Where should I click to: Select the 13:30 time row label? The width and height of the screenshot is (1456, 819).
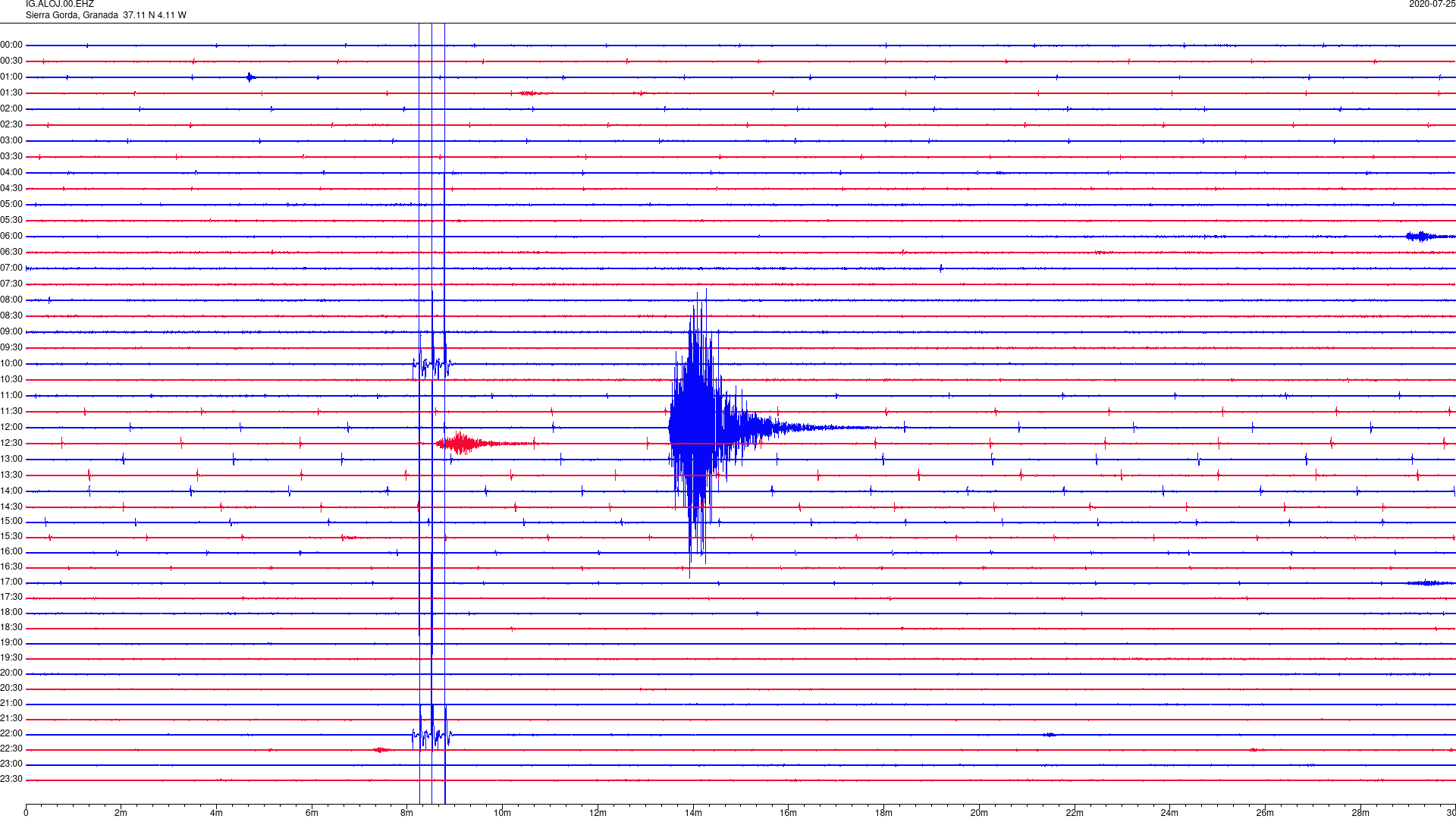click(x=11, y=475)
